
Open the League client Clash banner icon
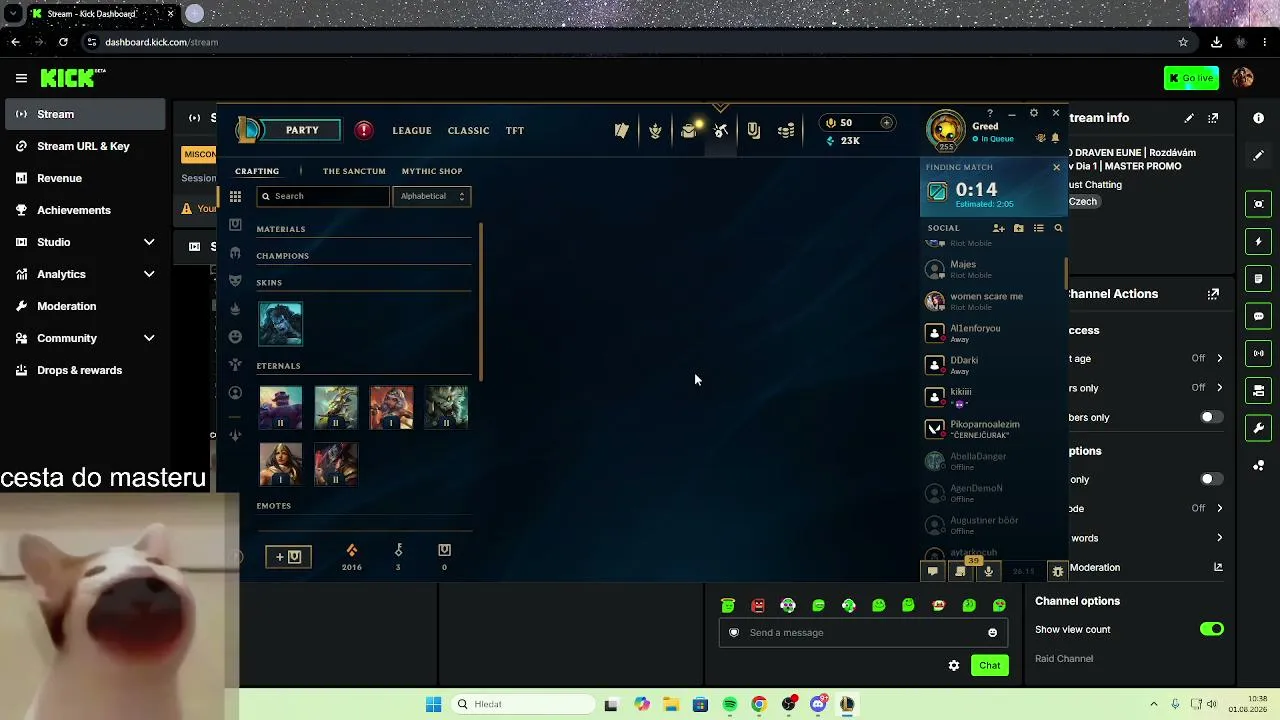pyautogui.click(x=622, y=131)
